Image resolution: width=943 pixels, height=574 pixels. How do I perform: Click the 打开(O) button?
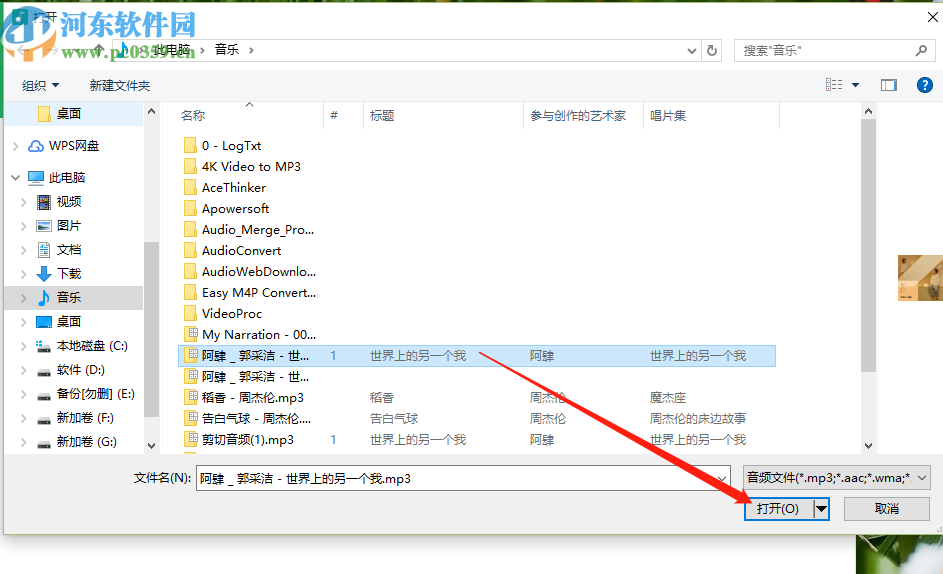[779, 509]
